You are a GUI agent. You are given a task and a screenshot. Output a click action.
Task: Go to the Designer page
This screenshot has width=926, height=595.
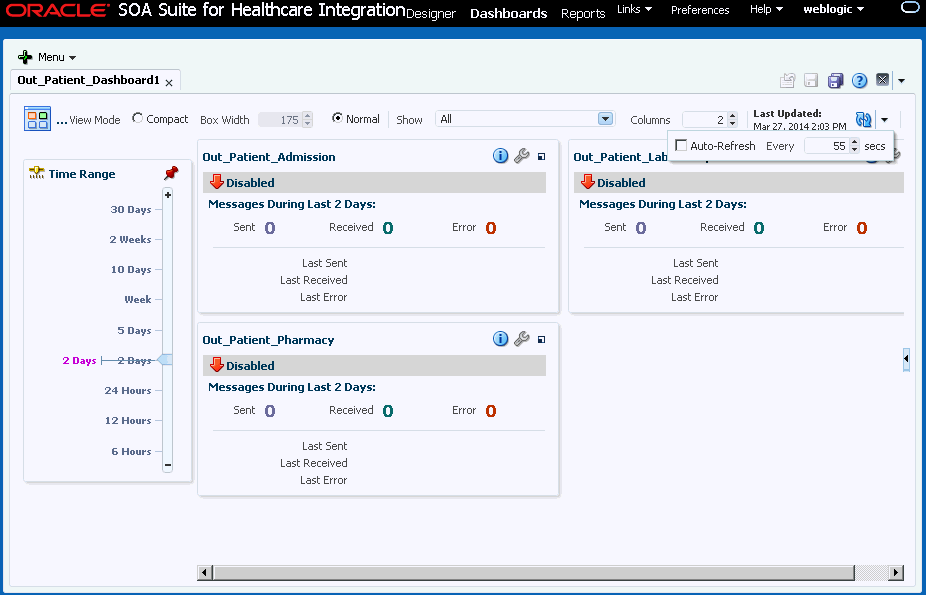coord(431,14)
